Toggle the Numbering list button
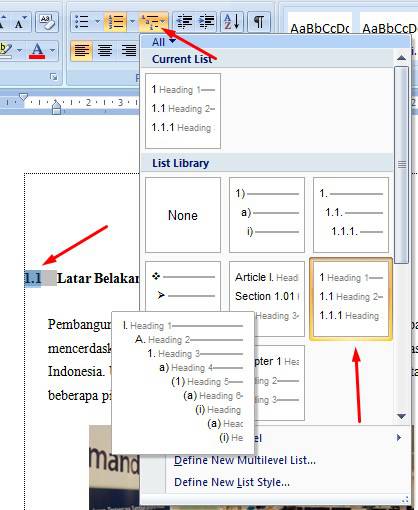This screenshot has height=510, width=418. pyautogui.click(x=115, y=22)
